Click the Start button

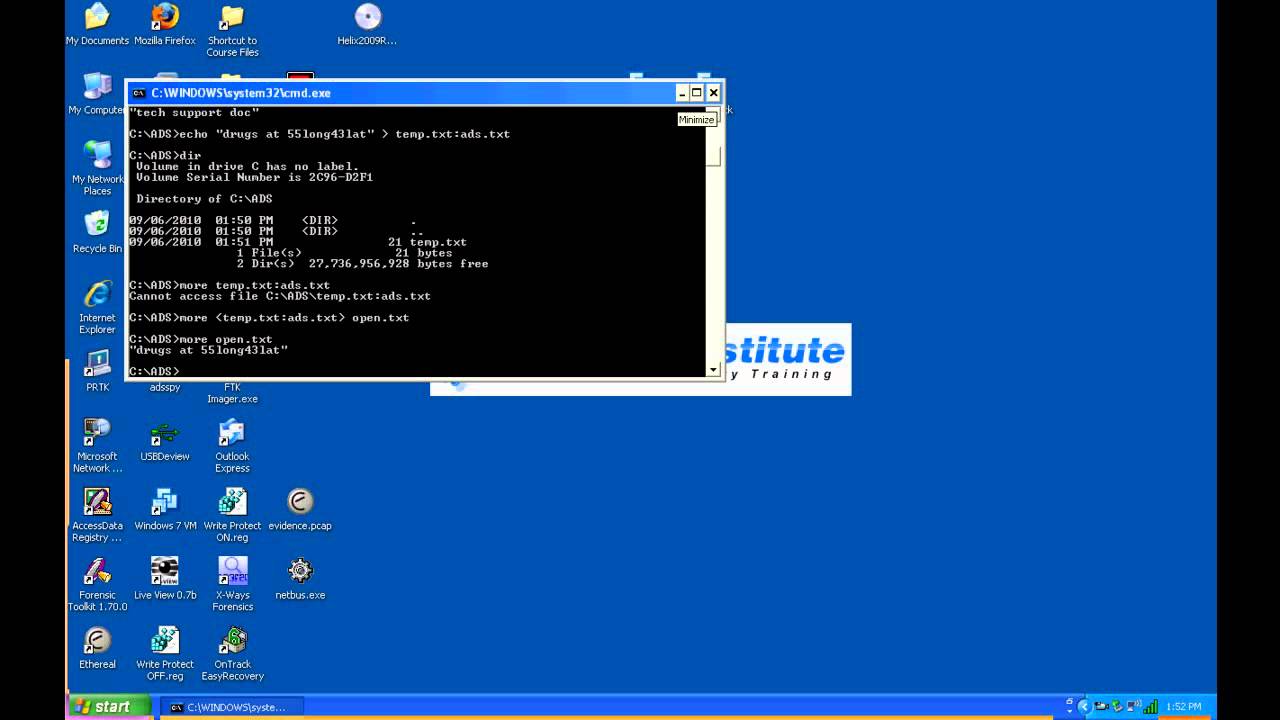108,707
